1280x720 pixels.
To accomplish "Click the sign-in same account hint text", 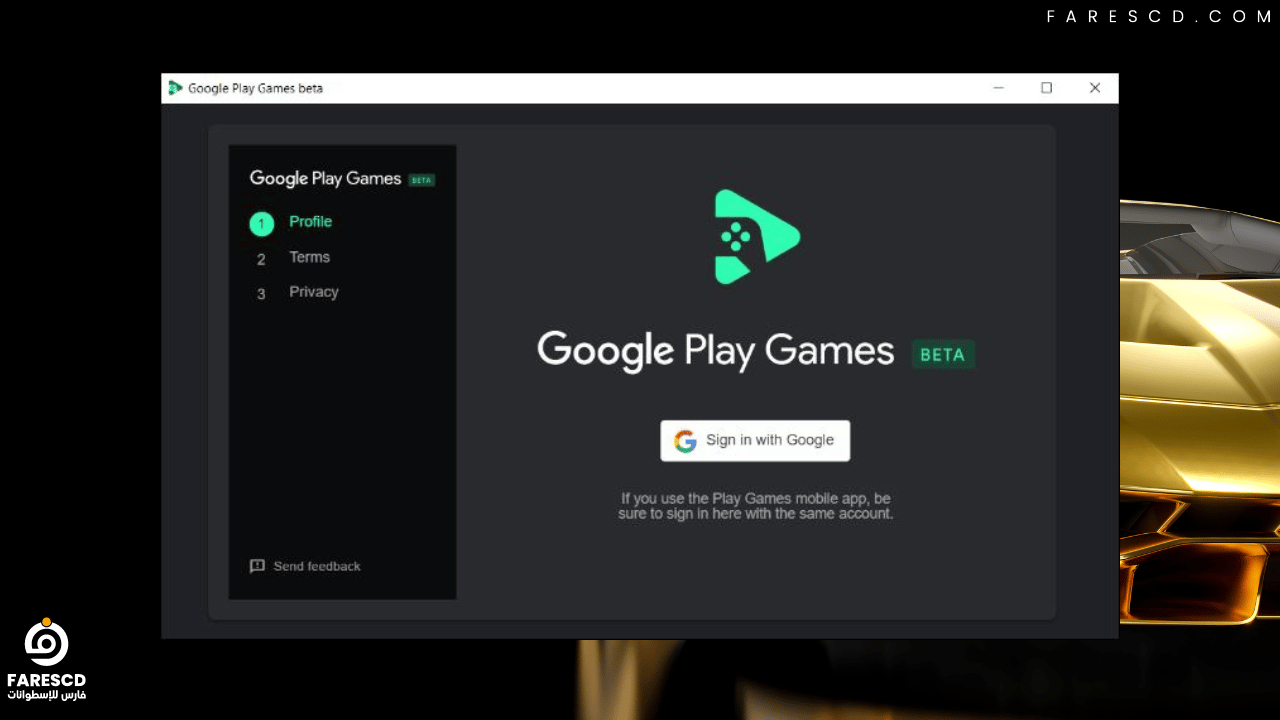I will tap(755, 506).
